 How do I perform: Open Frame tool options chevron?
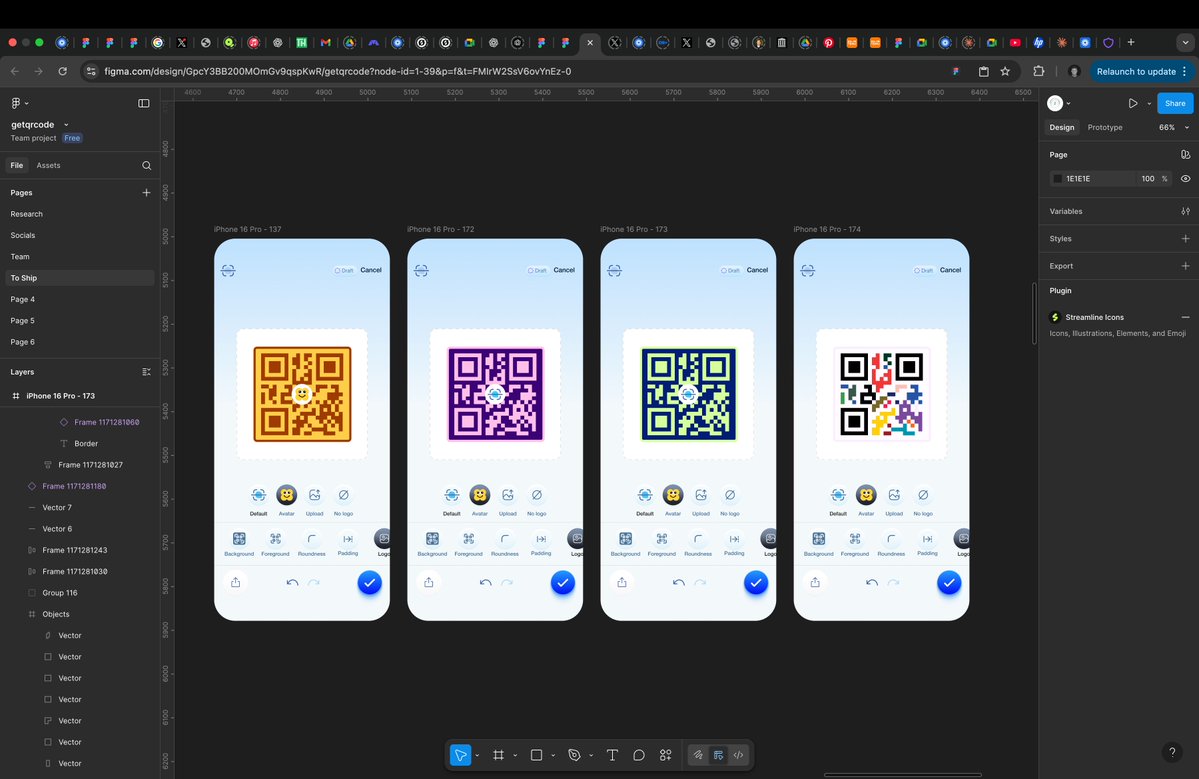(515, 755)
